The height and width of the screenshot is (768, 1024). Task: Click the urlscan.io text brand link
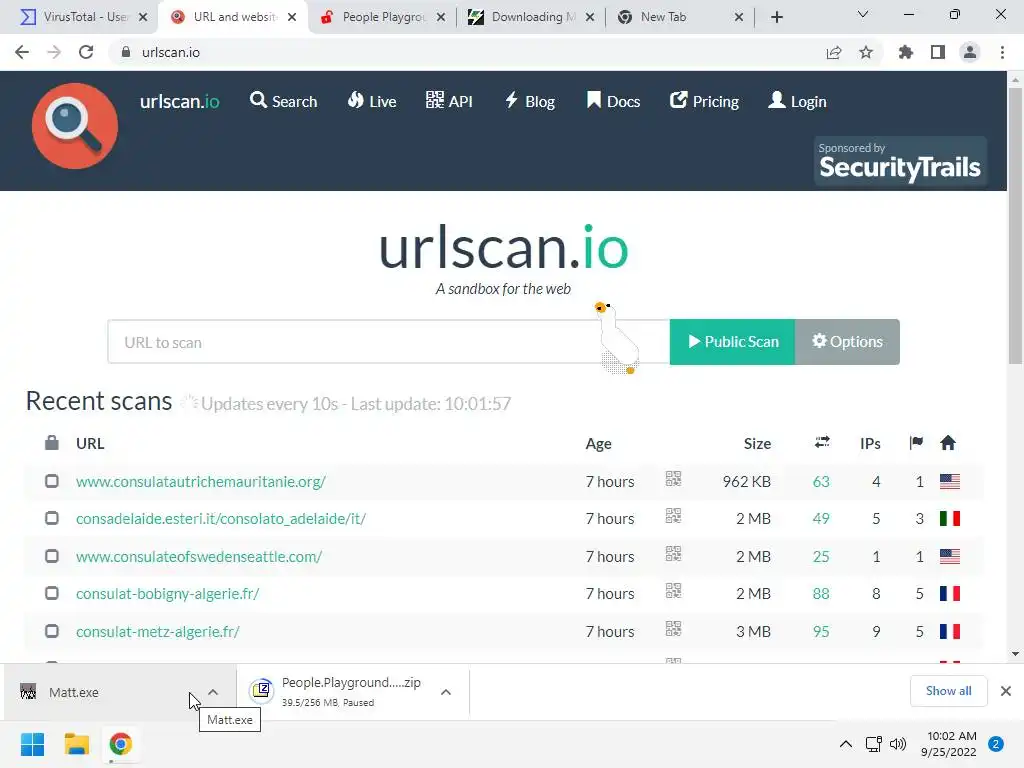click(x=180, y=101)
